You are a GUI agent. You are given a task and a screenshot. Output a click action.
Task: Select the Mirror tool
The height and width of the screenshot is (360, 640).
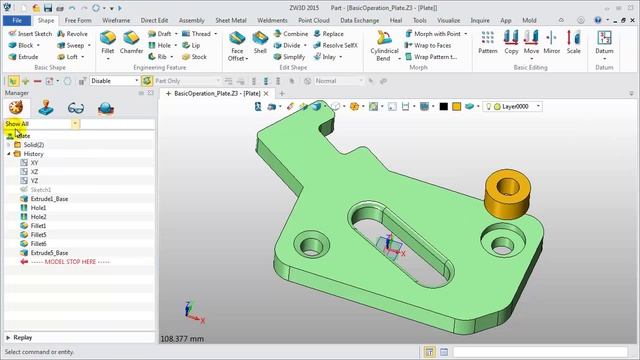(551, 42)
